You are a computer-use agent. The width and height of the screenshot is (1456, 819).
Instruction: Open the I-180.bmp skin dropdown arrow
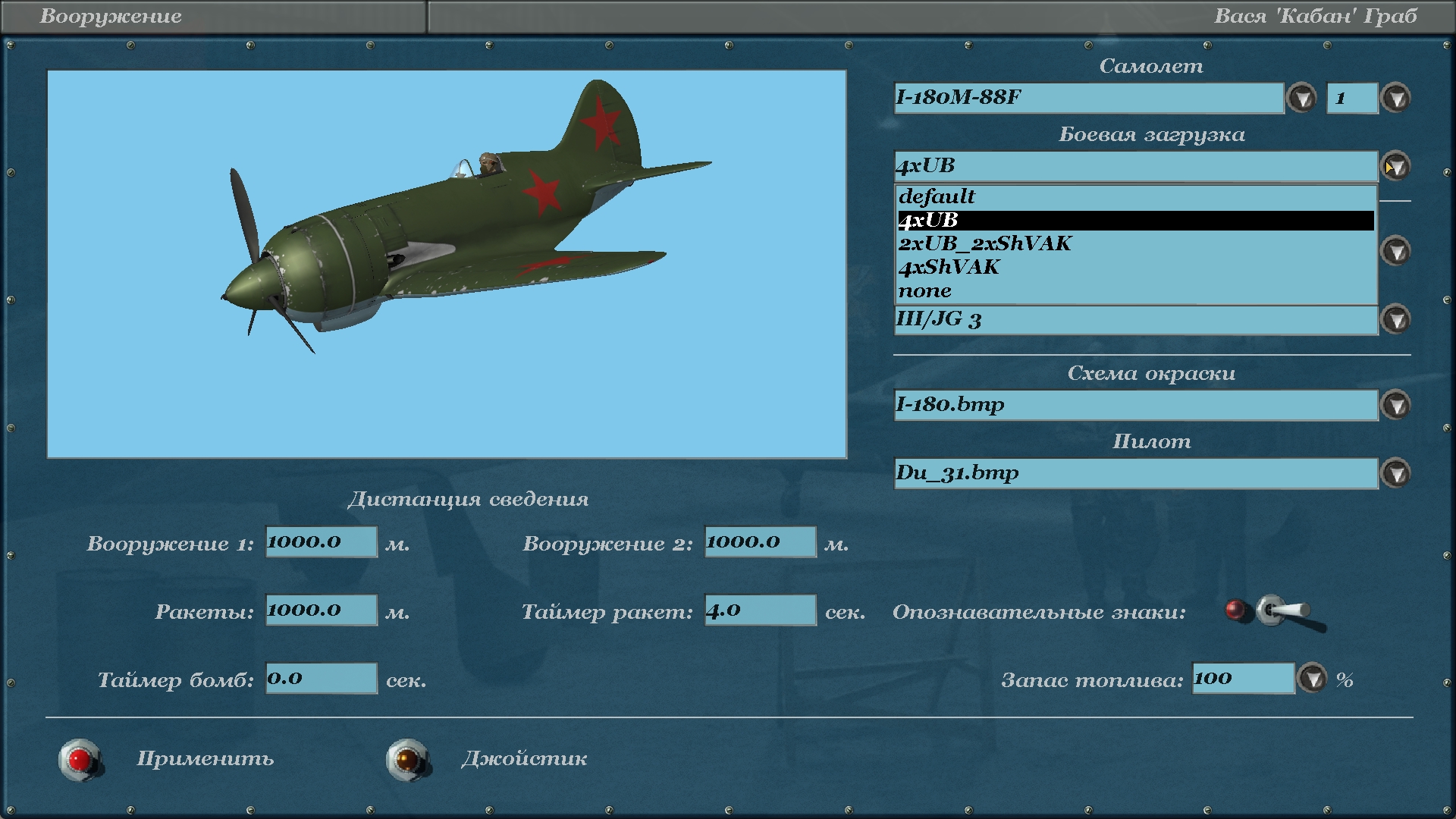pyautogui.click(x=1395, y=405)
